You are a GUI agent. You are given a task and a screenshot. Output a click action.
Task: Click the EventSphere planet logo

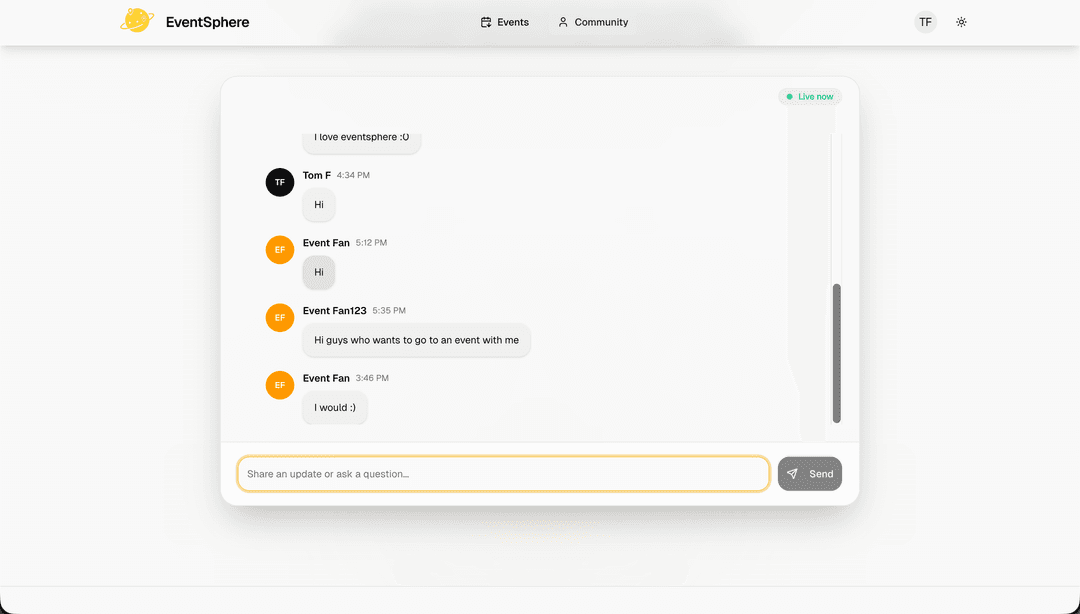[x=137, y=20]
